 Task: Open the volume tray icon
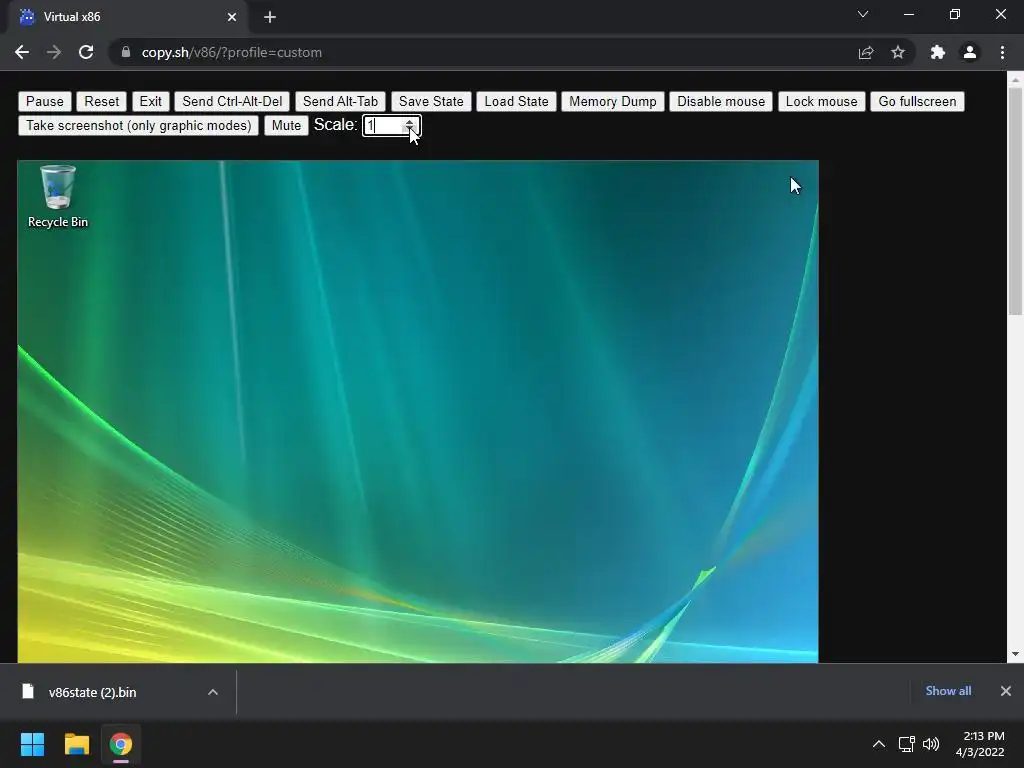(x=931, y=744)
